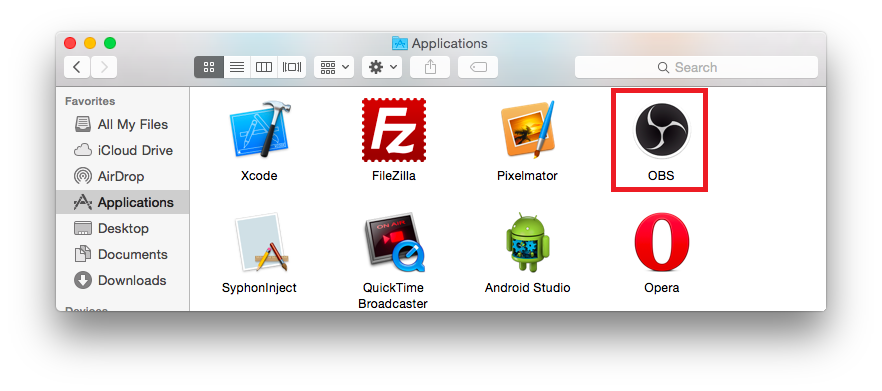Open Downloads folder in sidebar

123,280
